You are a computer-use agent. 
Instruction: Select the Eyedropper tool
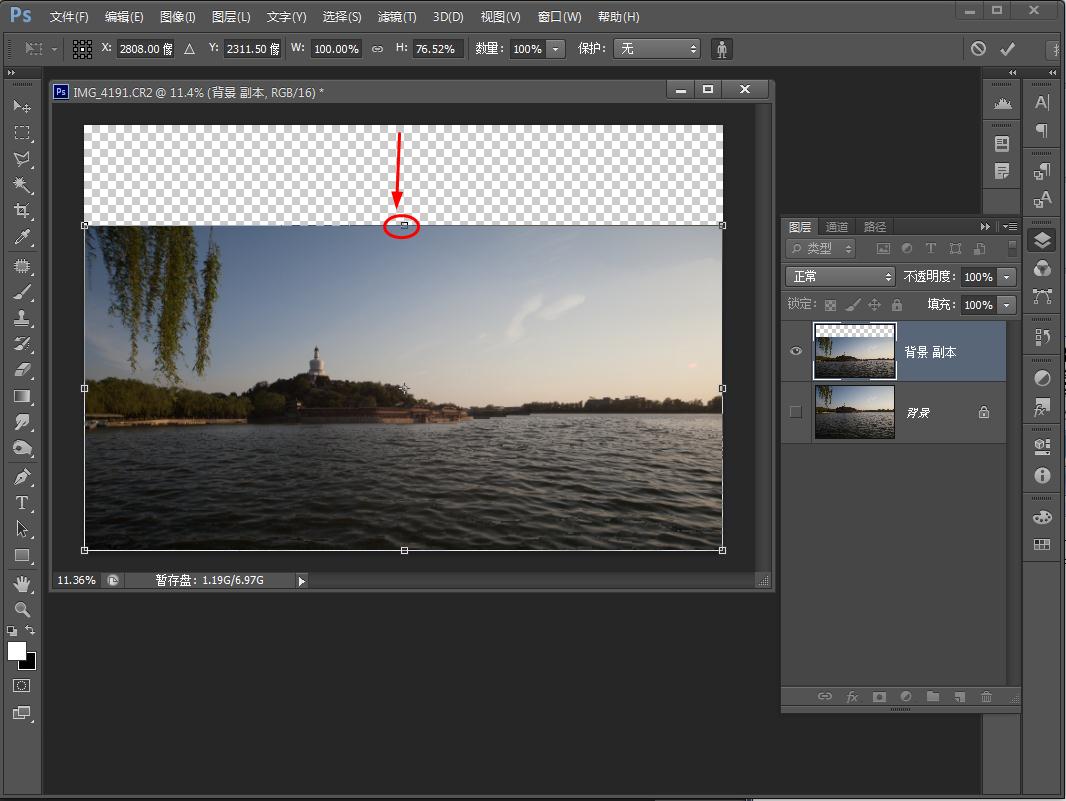(x=21, y=237)
